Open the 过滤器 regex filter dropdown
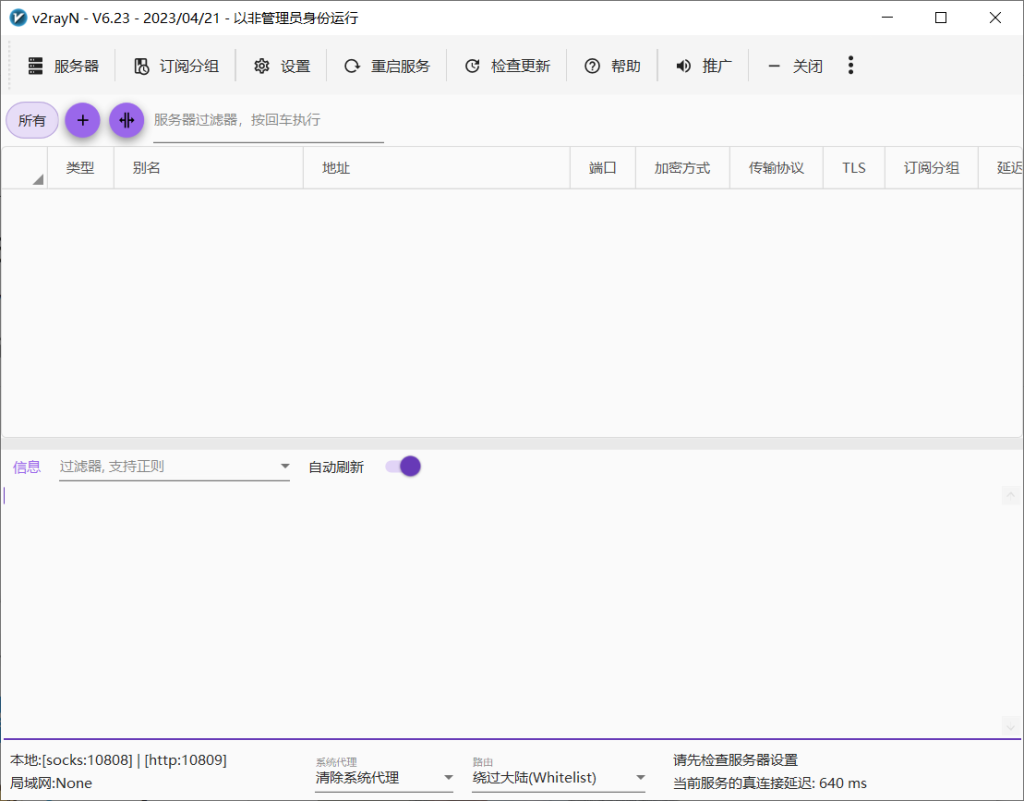Screen dimensions: 1024x801 (x=284, y=466)
